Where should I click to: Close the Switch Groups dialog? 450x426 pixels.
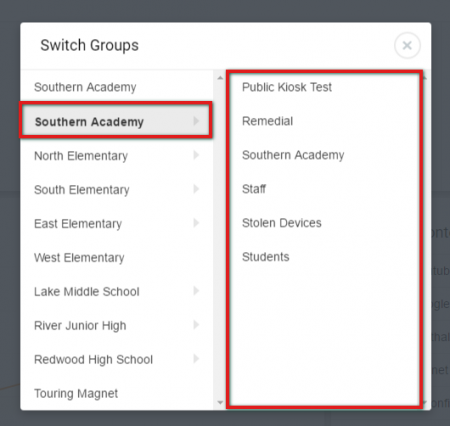407,45
